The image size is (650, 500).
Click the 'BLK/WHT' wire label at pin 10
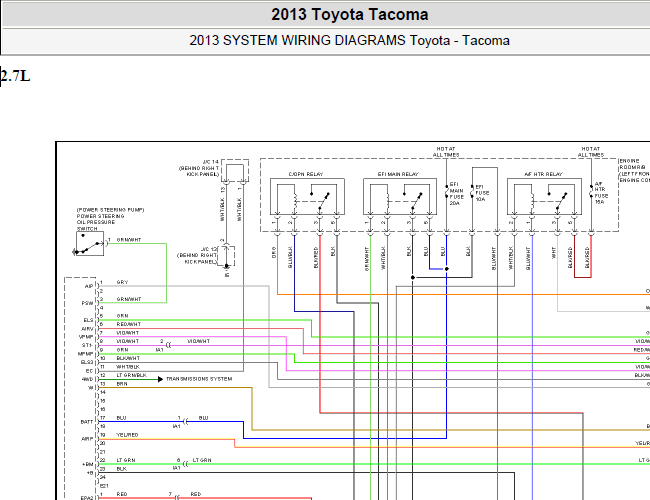click(128, 358)
